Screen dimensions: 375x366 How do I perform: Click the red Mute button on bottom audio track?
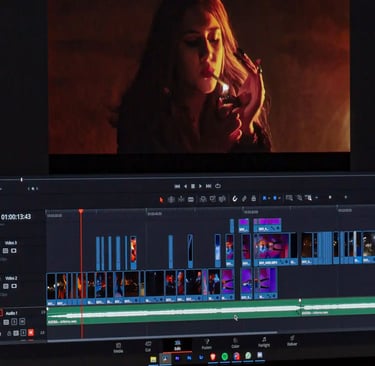click(x=31, y=332)
